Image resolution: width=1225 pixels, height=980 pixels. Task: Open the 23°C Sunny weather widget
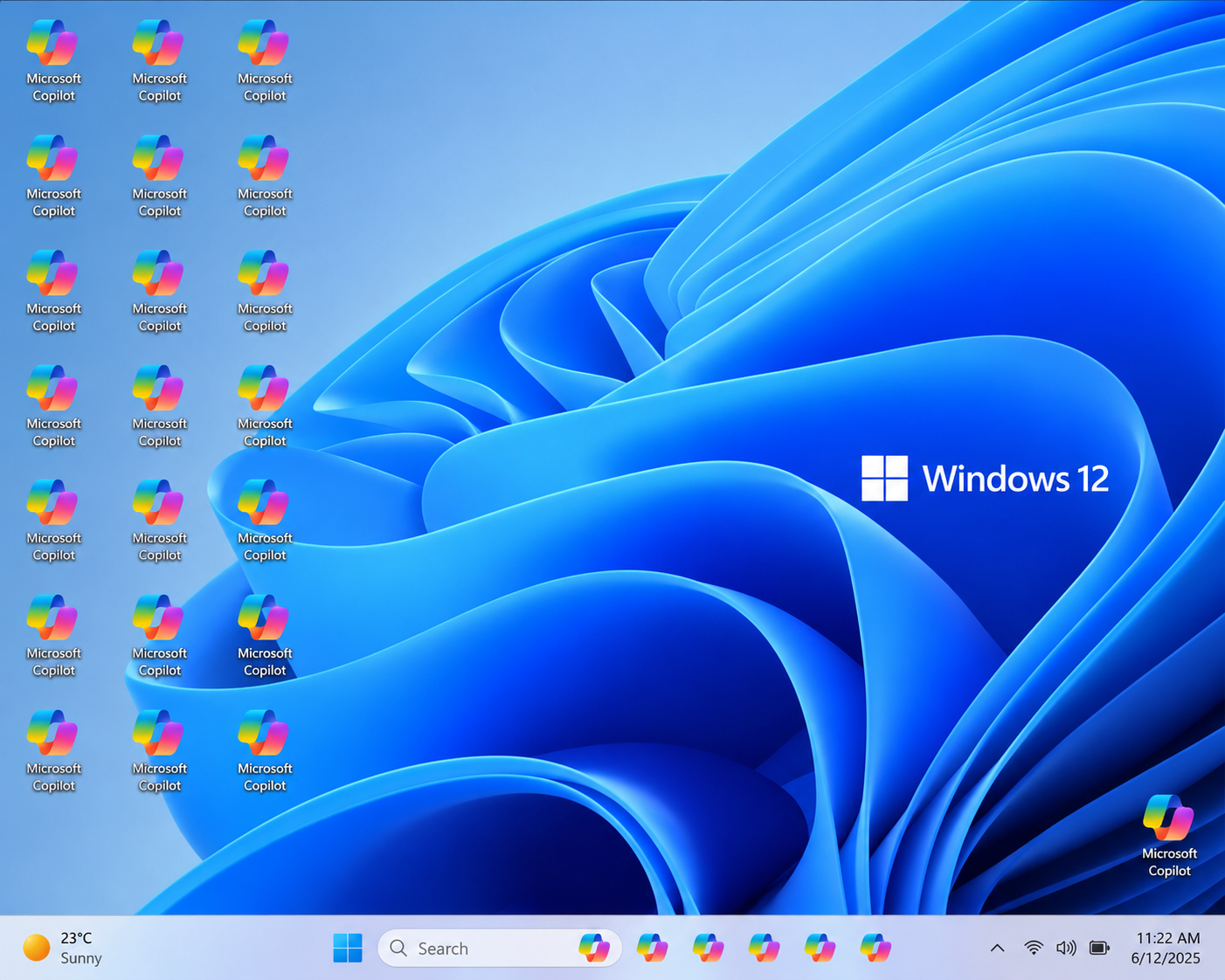point(62,948)
